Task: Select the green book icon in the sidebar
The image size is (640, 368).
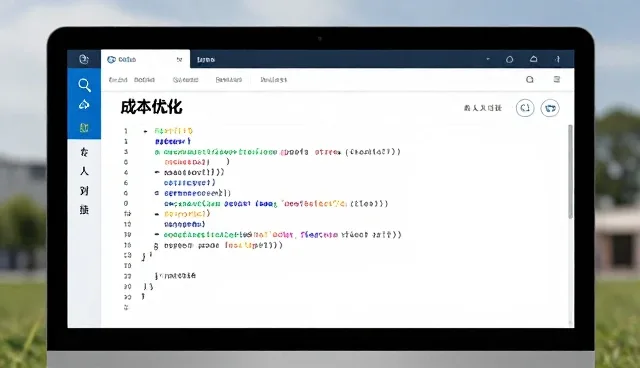Action: [x=84, y=128]
